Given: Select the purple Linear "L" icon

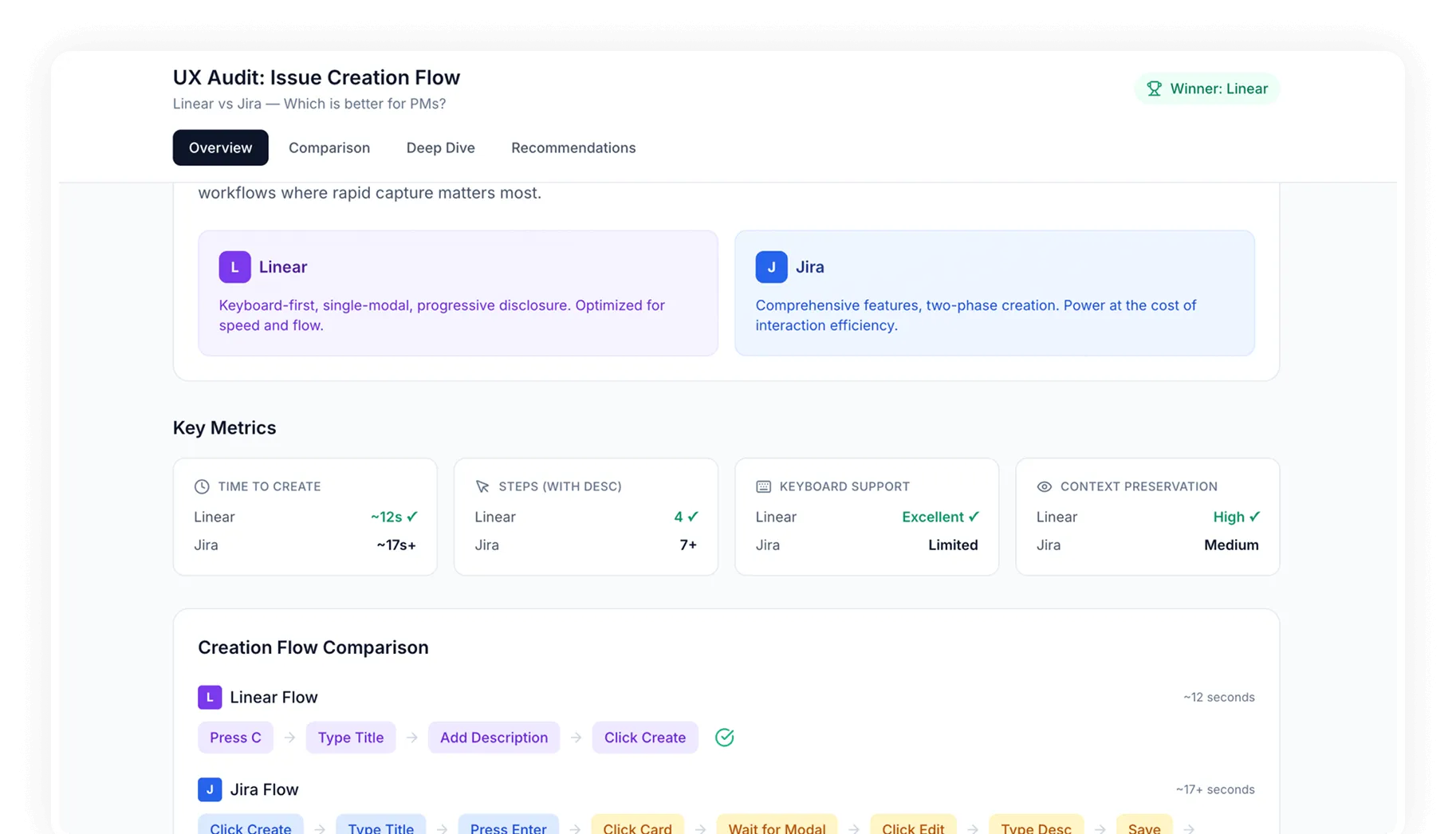Looking at the screenshot, I should coord(234,266).
